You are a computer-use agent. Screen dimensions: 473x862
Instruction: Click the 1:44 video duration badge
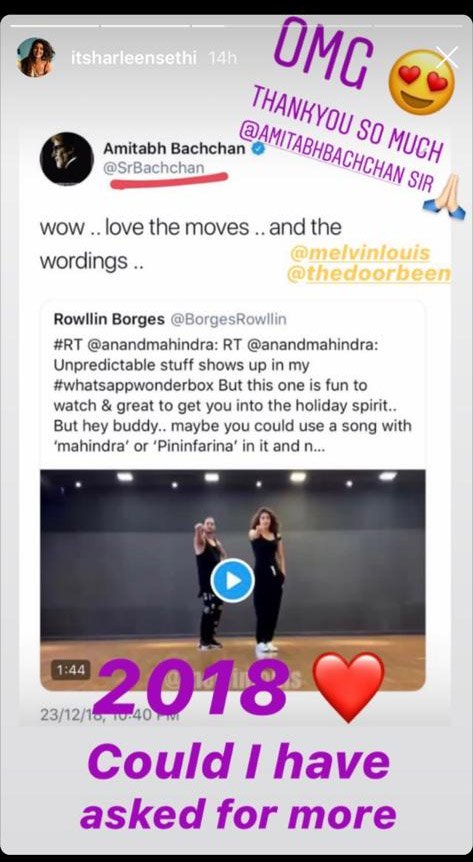(70, 670)
